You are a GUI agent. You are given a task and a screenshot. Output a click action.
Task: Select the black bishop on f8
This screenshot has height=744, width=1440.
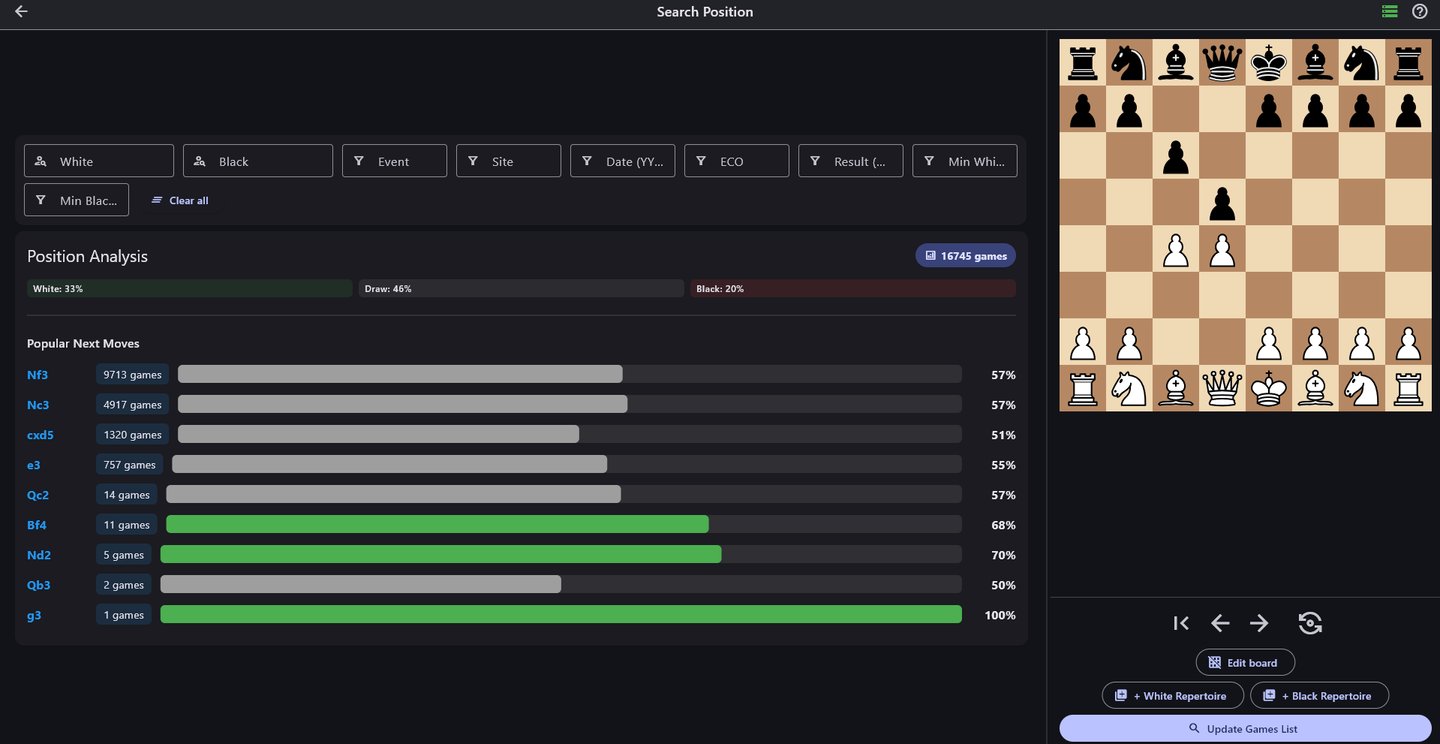click(x=1315, y=63)
